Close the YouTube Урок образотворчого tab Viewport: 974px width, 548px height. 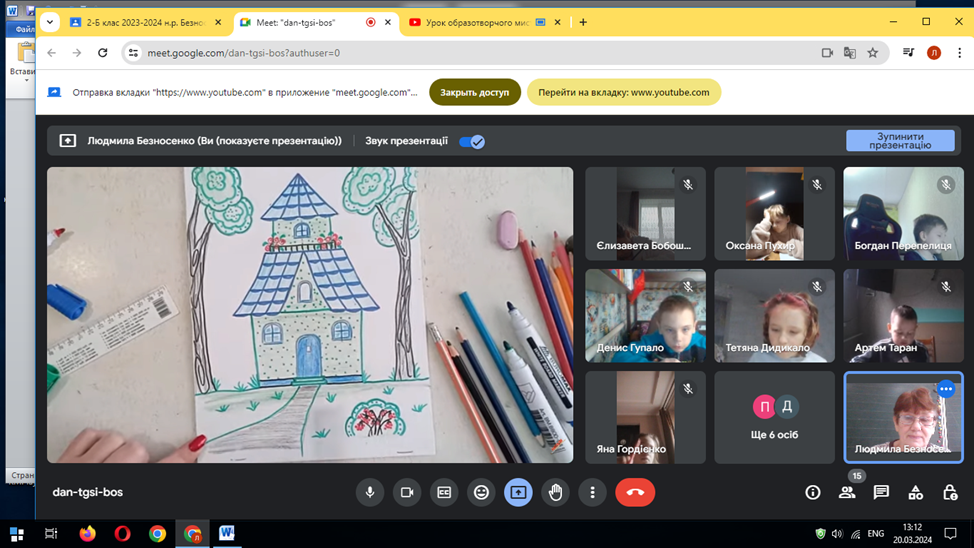click(x=557, y=22)
